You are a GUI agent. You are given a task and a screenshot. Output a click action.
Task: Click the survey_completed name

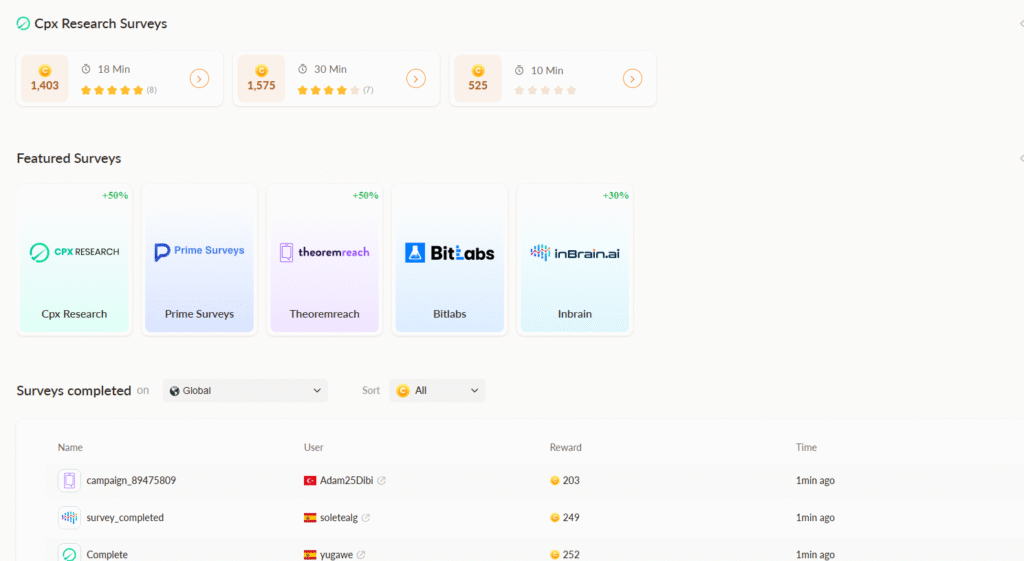[125, 517]
